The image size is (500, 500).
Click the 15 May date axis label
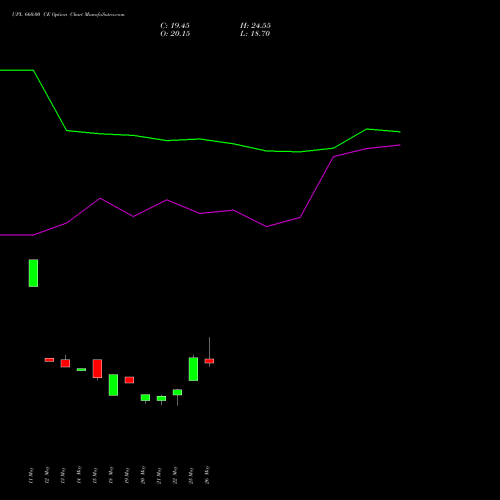tap(95, 476)
